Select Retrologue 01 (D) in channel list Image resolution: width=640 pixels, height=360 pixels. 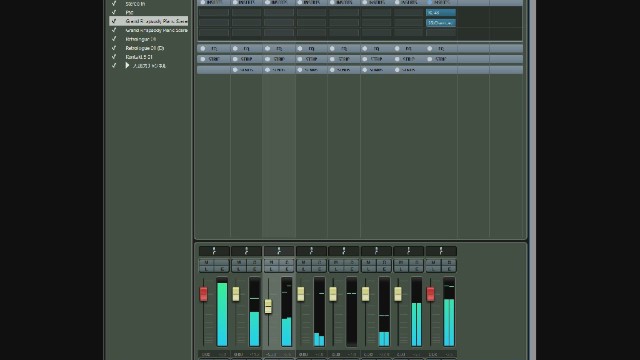pyautogui.click(x=145, y=48)
